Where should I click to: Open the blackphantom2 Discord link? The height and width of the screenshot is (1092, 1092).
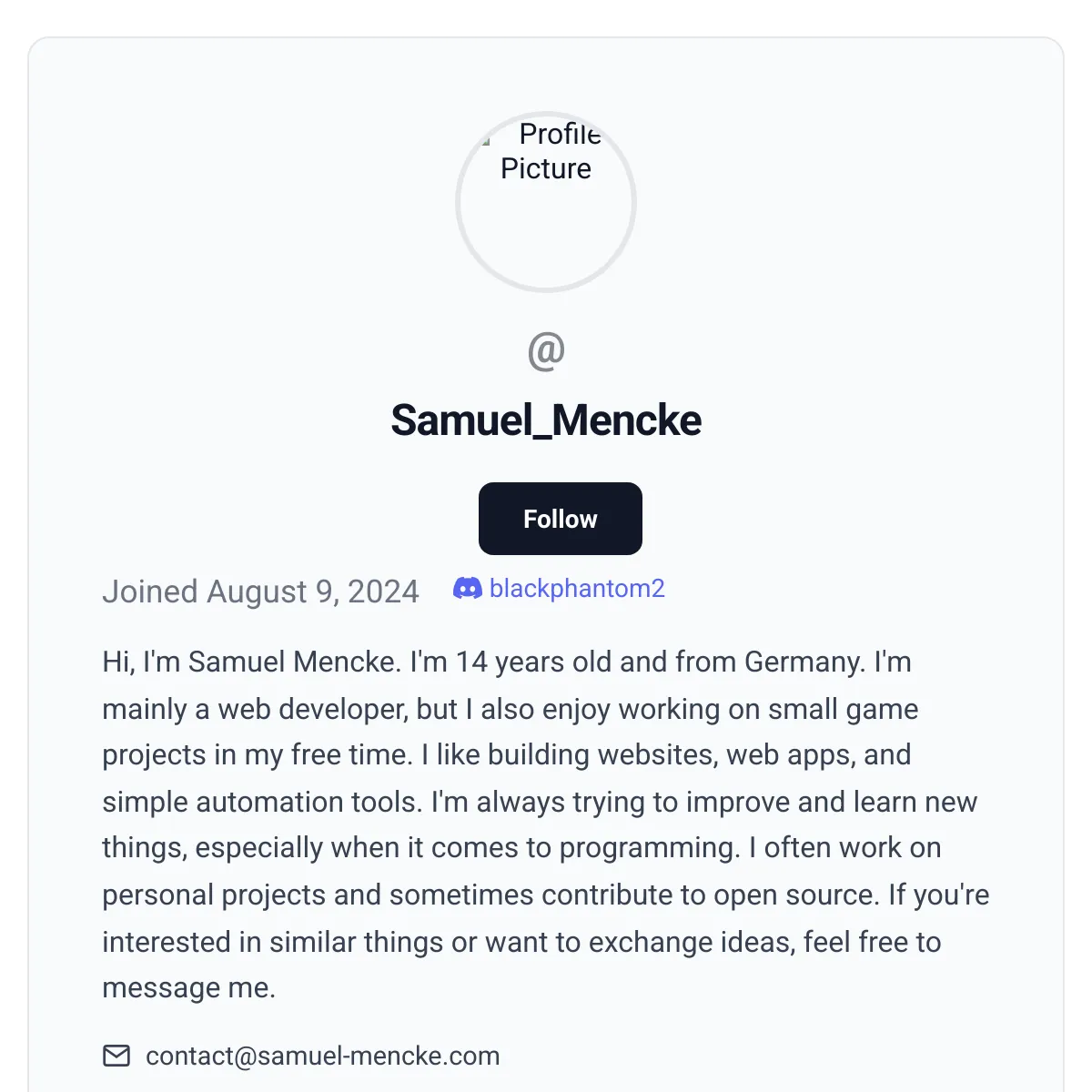click(577, 589)
